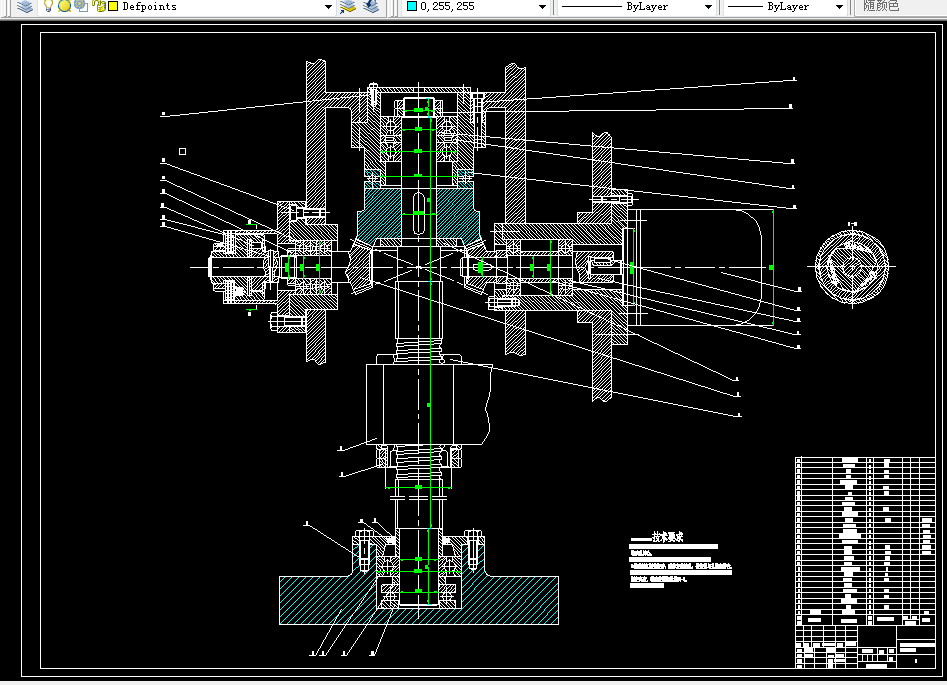Click the large hatched base plate at bottom
947x685 pixels.
click(310, 600)
